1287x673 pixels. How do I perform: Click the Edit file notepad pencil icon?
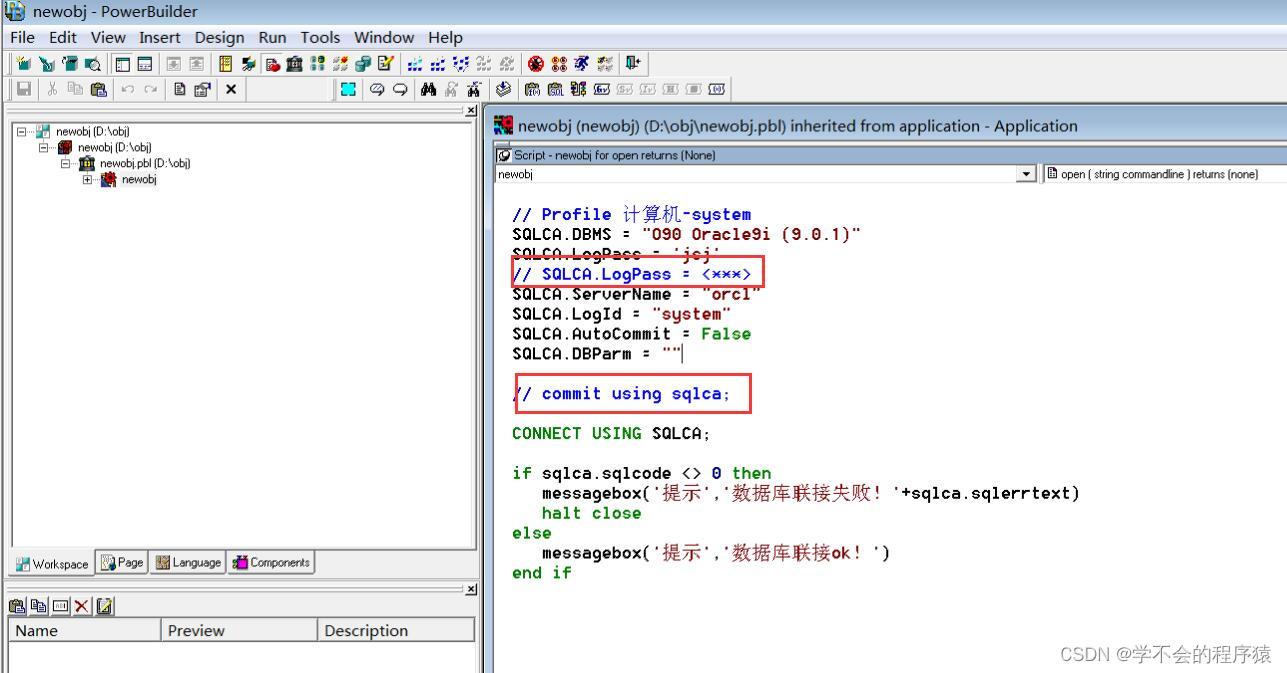pos(384,64)
